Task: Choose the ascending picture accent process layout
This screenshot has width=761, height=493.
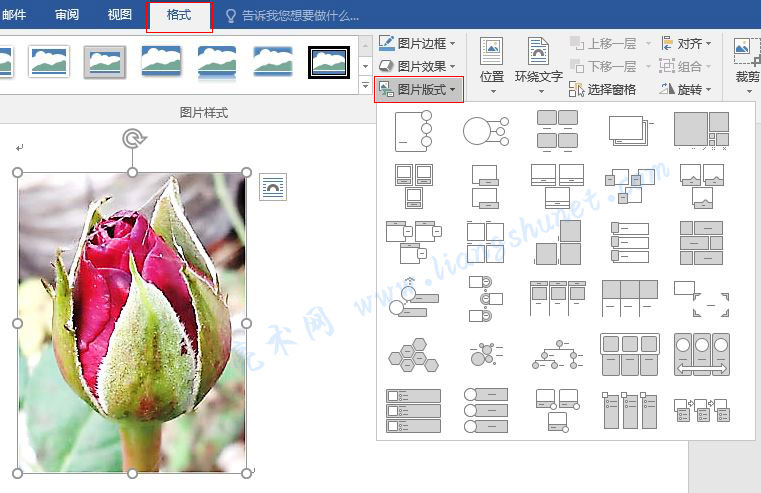Action: 414,297
